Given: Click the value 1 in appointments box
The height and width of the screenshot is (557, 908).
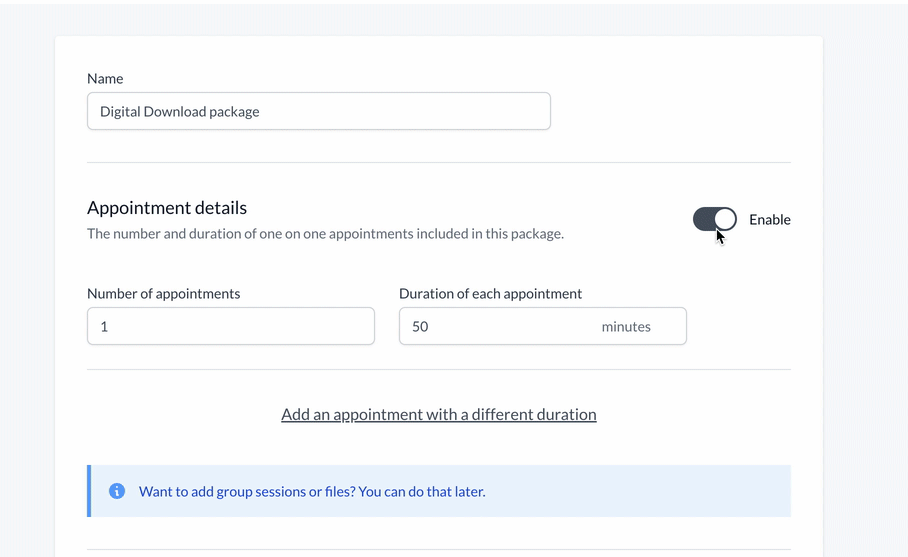Looking at the screenshot, I should click(x=104, y=327).
